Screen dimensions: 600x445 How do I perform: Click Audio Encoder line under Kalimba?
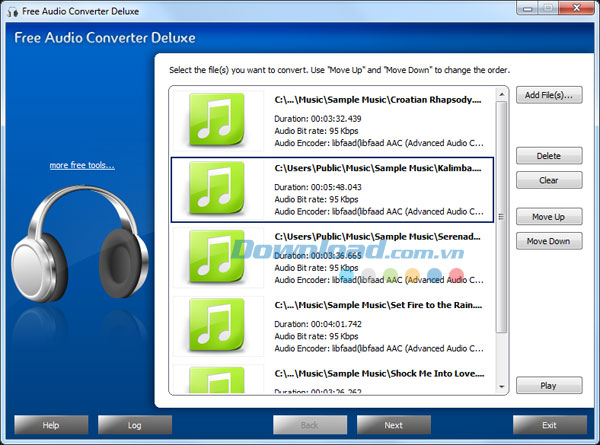click(379, 212)
